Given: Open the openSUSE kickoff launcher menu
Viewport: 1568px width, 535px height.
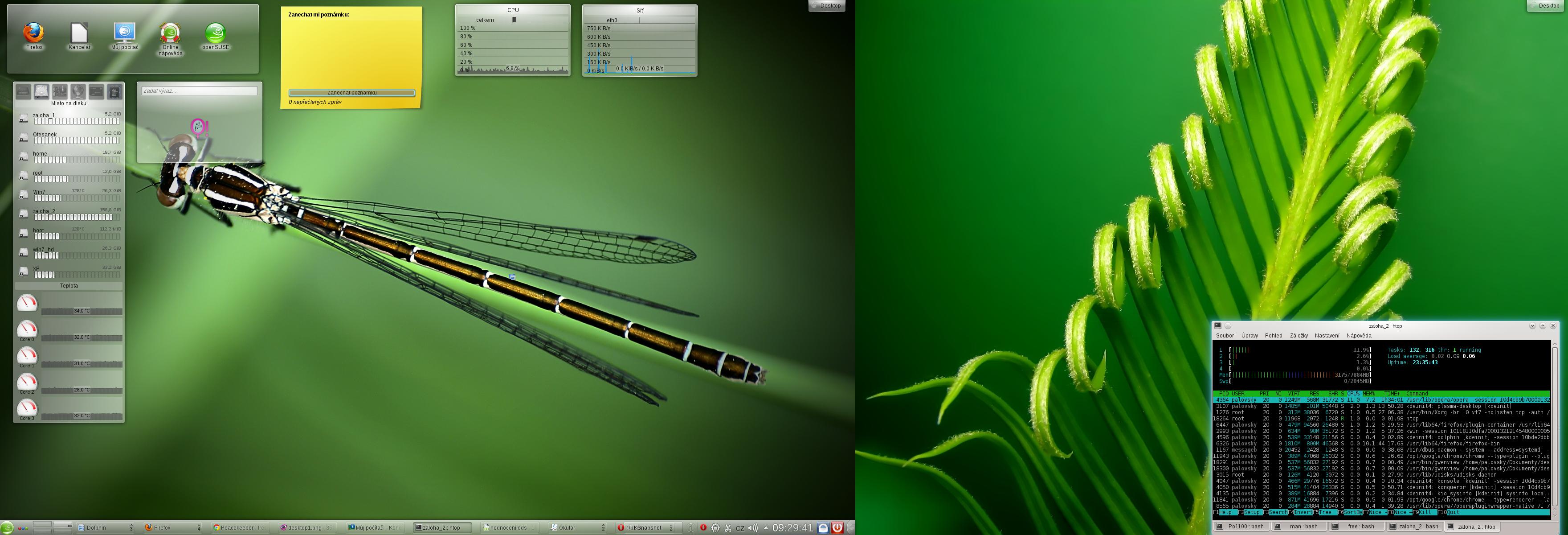Looking at the screenshot, I should (x=7, y=528).
